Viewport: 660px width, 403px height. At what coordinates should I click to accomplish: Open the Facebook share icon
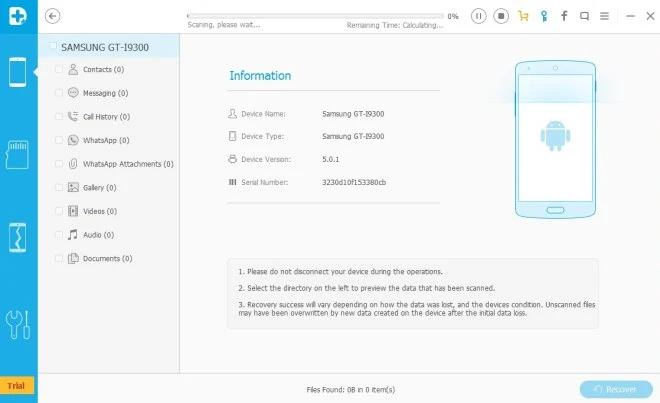pyautogui.click(x=564, y=16)
